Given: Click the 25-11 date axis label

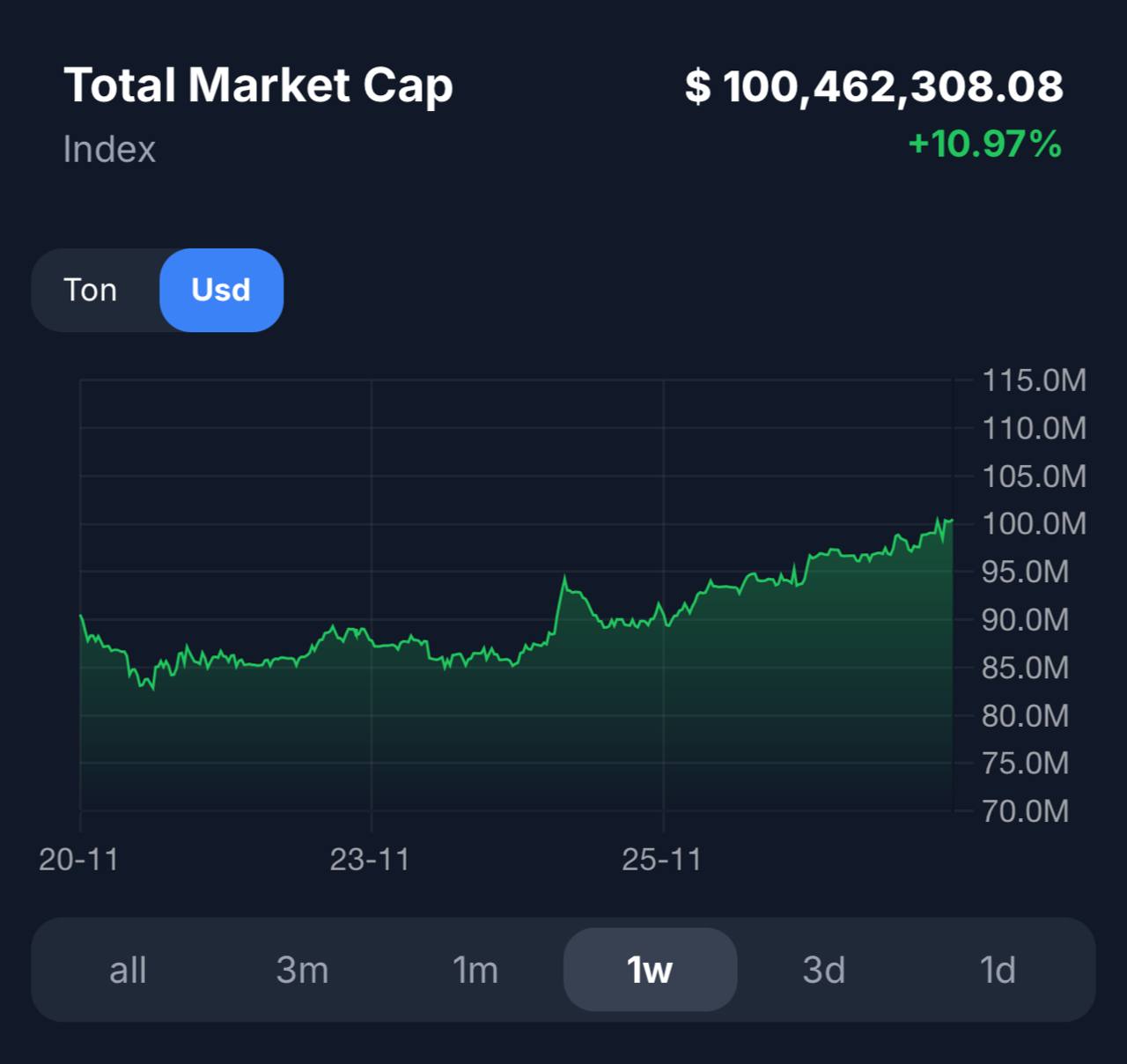Looking at the screenshot, I should tap(662, 859).
